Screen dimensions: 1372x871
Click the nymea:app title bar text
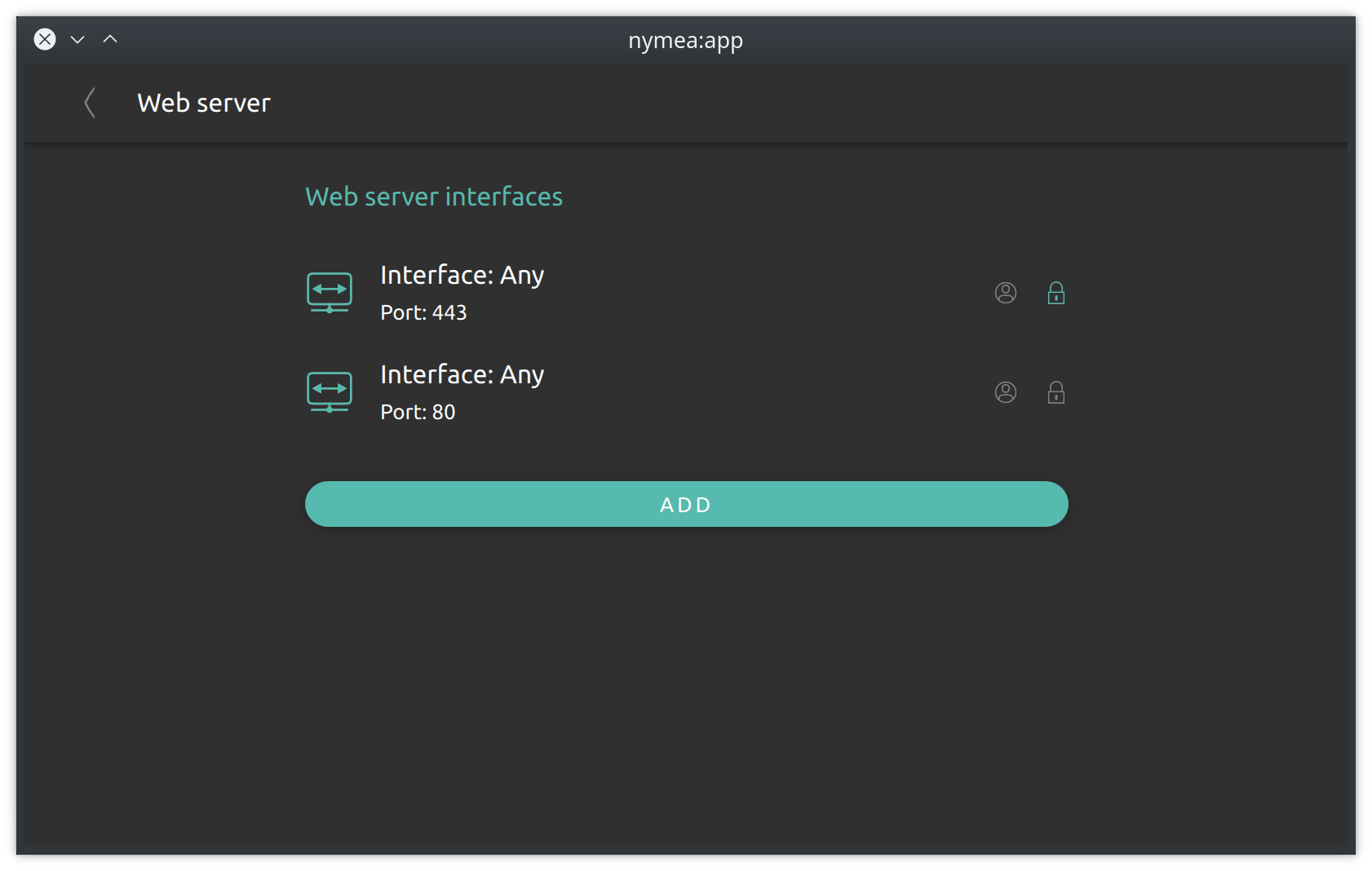pyautogui.click(x=685, y=40)
